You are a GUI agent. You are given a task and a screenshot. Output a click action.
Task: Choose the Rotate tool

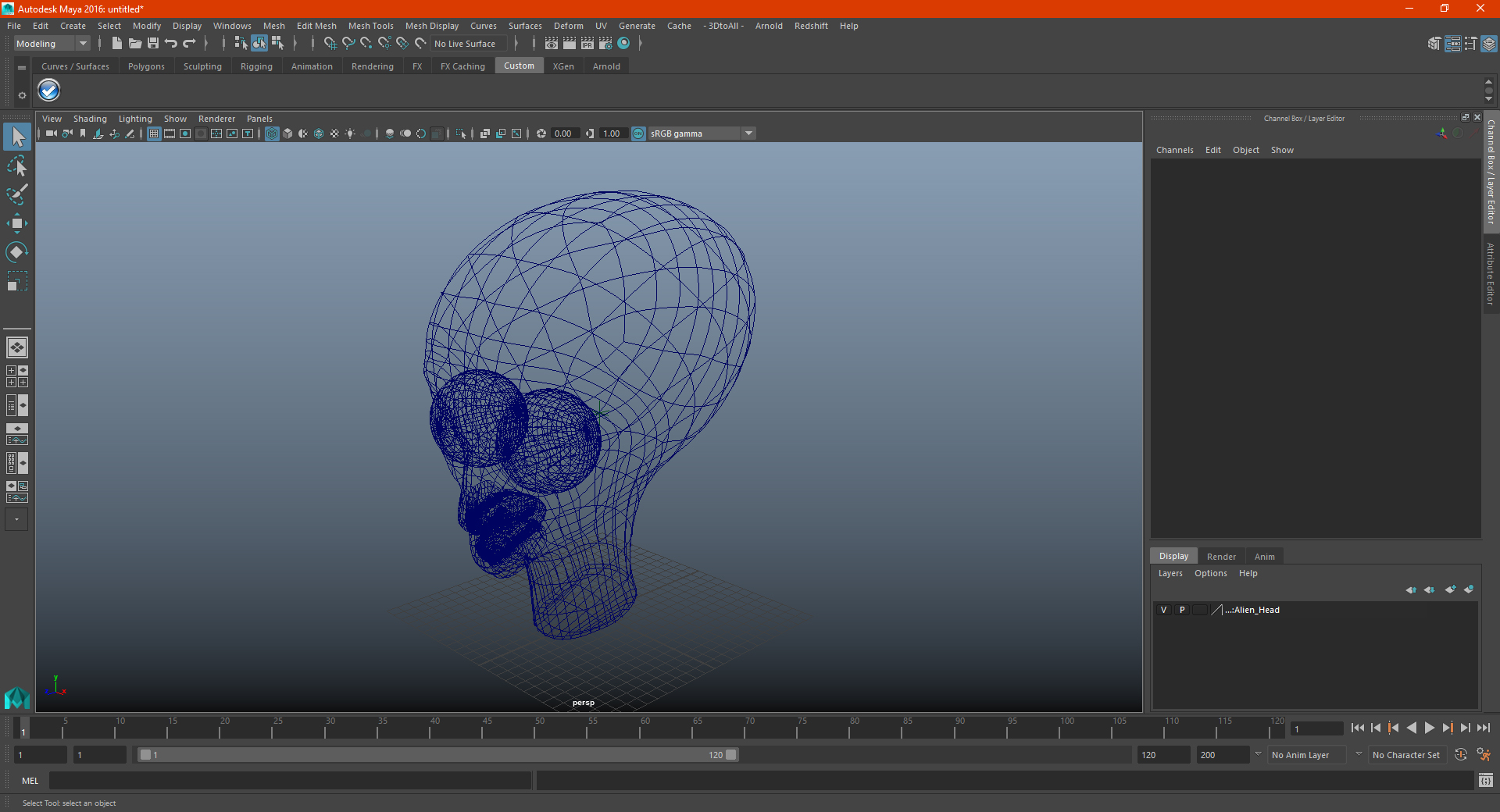pos(17,251)
